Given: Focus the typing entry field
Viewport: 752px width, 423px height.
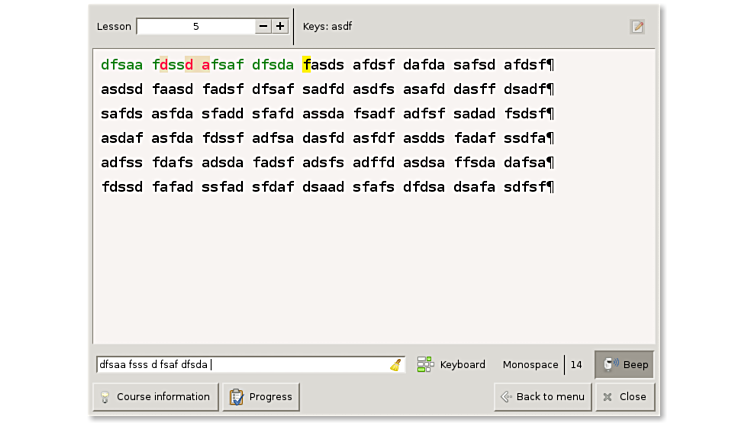Looking at the screenshot, I should click(x=240, y=365).
